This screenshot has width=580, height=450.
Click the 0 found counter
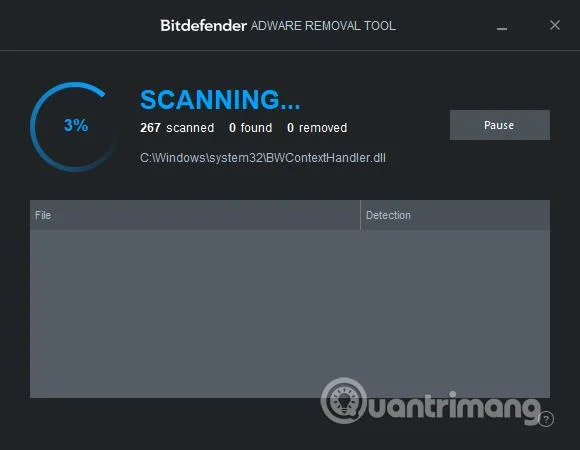click(250, 128)
